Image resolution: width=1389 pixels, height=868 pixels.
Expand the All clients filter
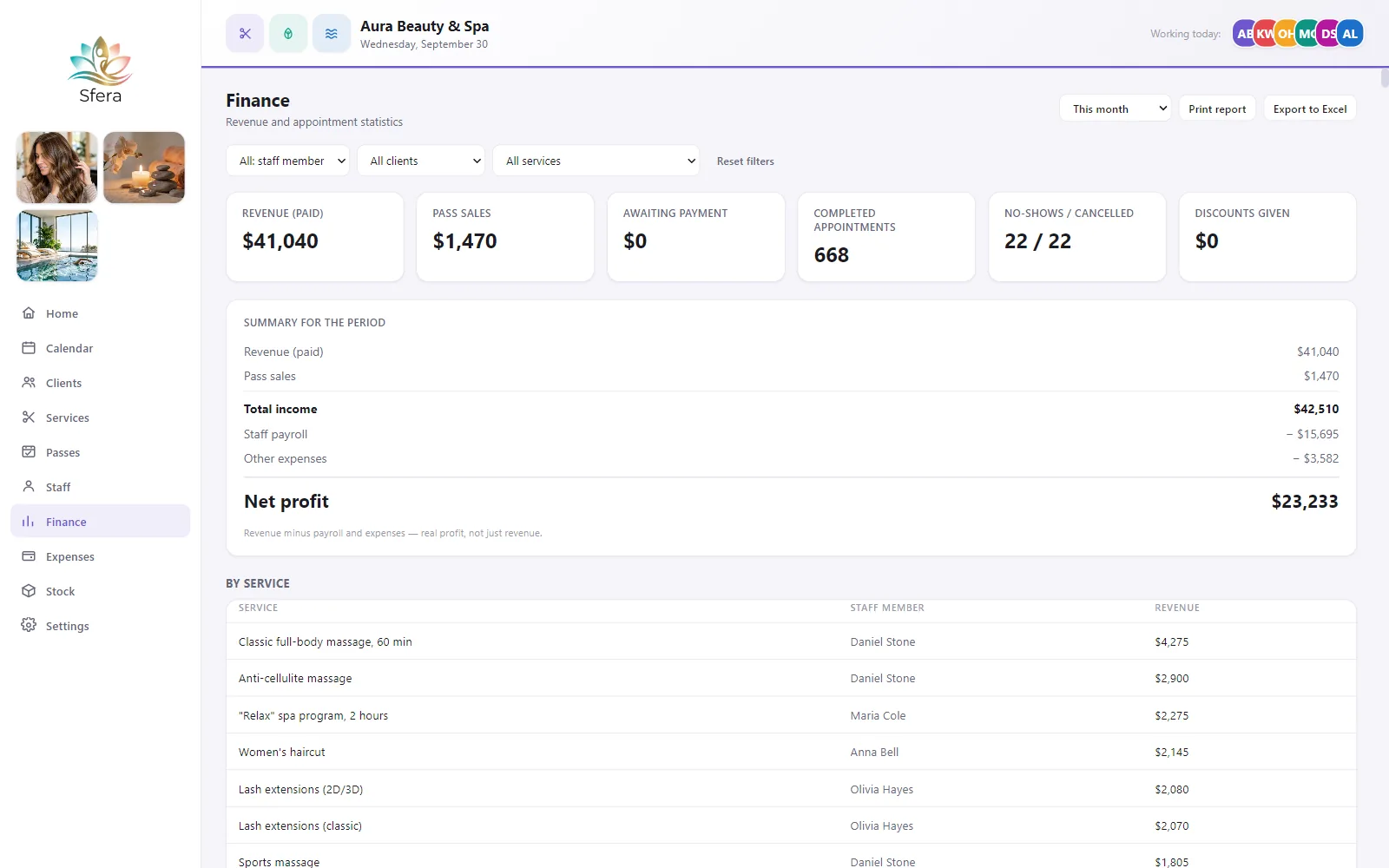pos(421,161)
